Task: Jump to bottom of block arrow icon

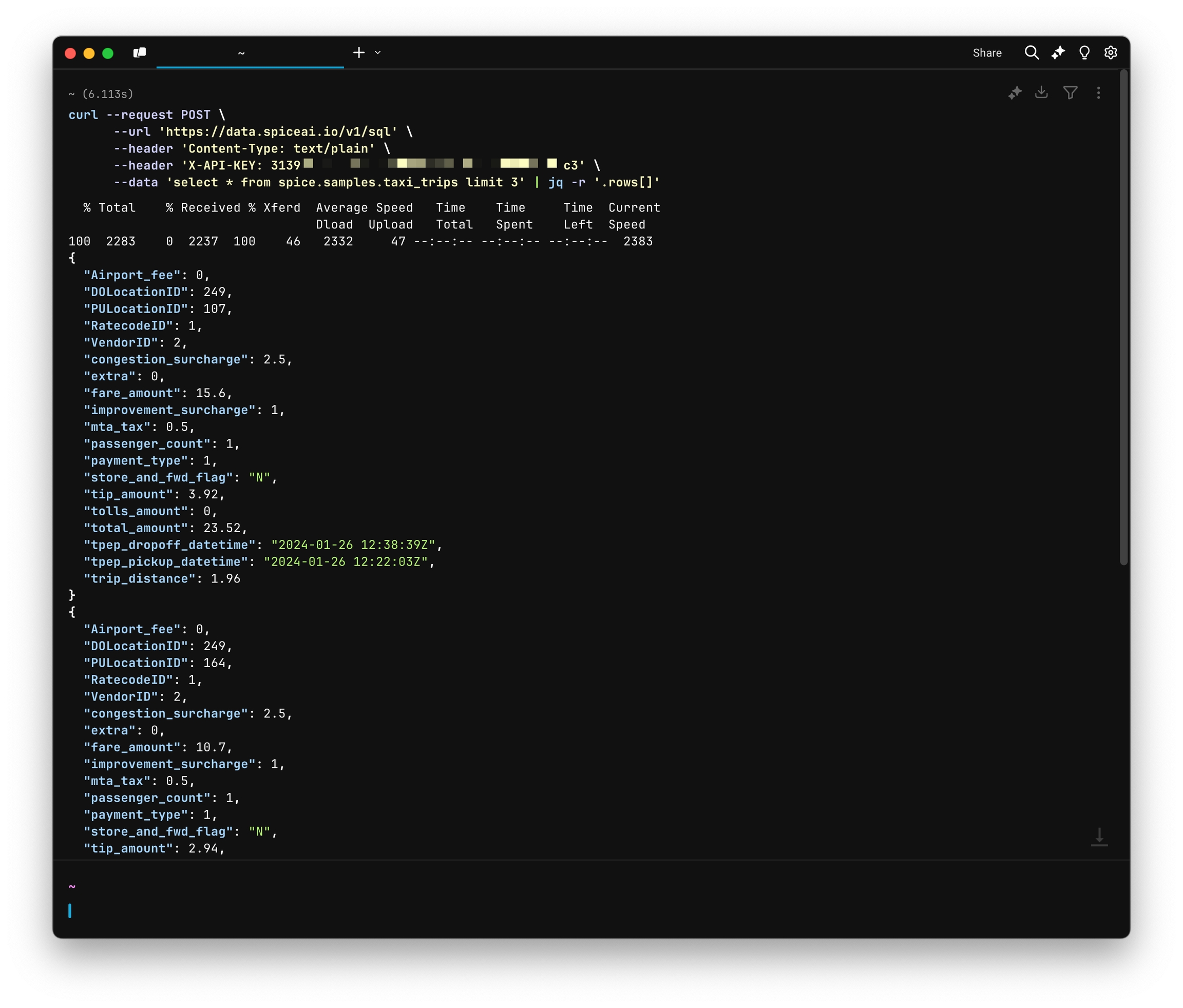Action: [1099, 837]
